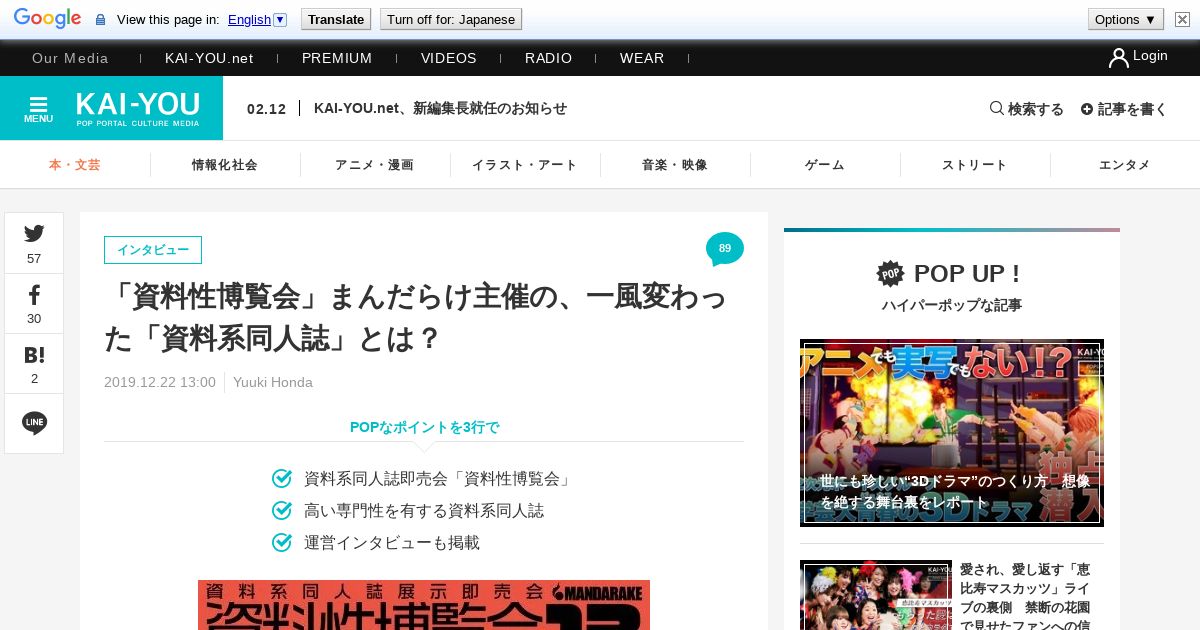This screenshot has height=630, width=1200.
Task: Open the English language dropdown arrow
Action: coord(280,19)
